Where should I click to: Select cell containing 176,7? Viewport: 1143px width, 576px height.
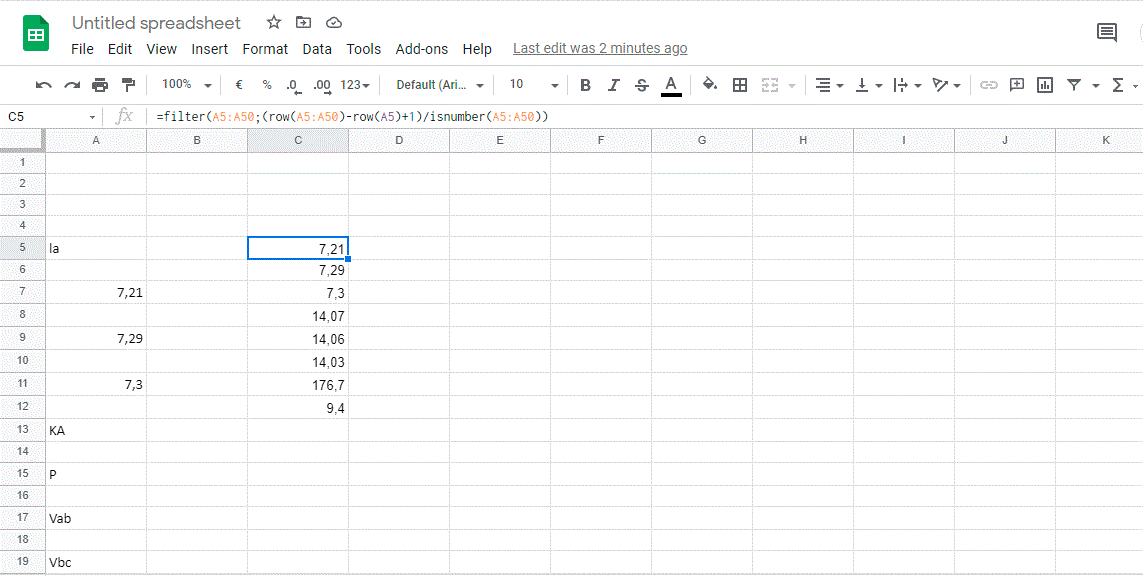298,384
